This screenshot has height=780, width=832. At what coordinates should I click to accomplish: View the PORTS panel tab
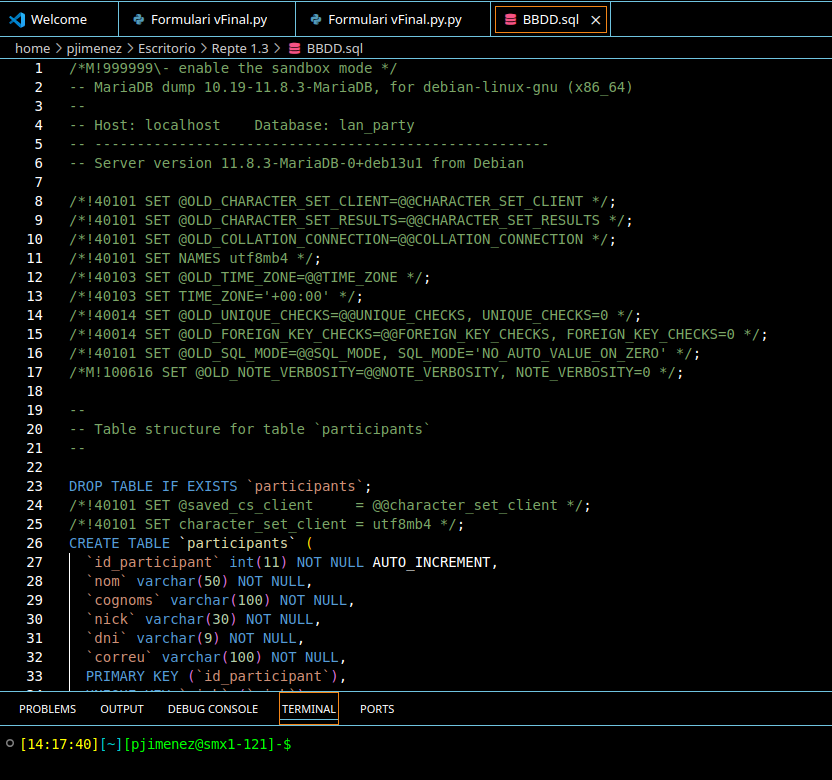tap(377, 709)
